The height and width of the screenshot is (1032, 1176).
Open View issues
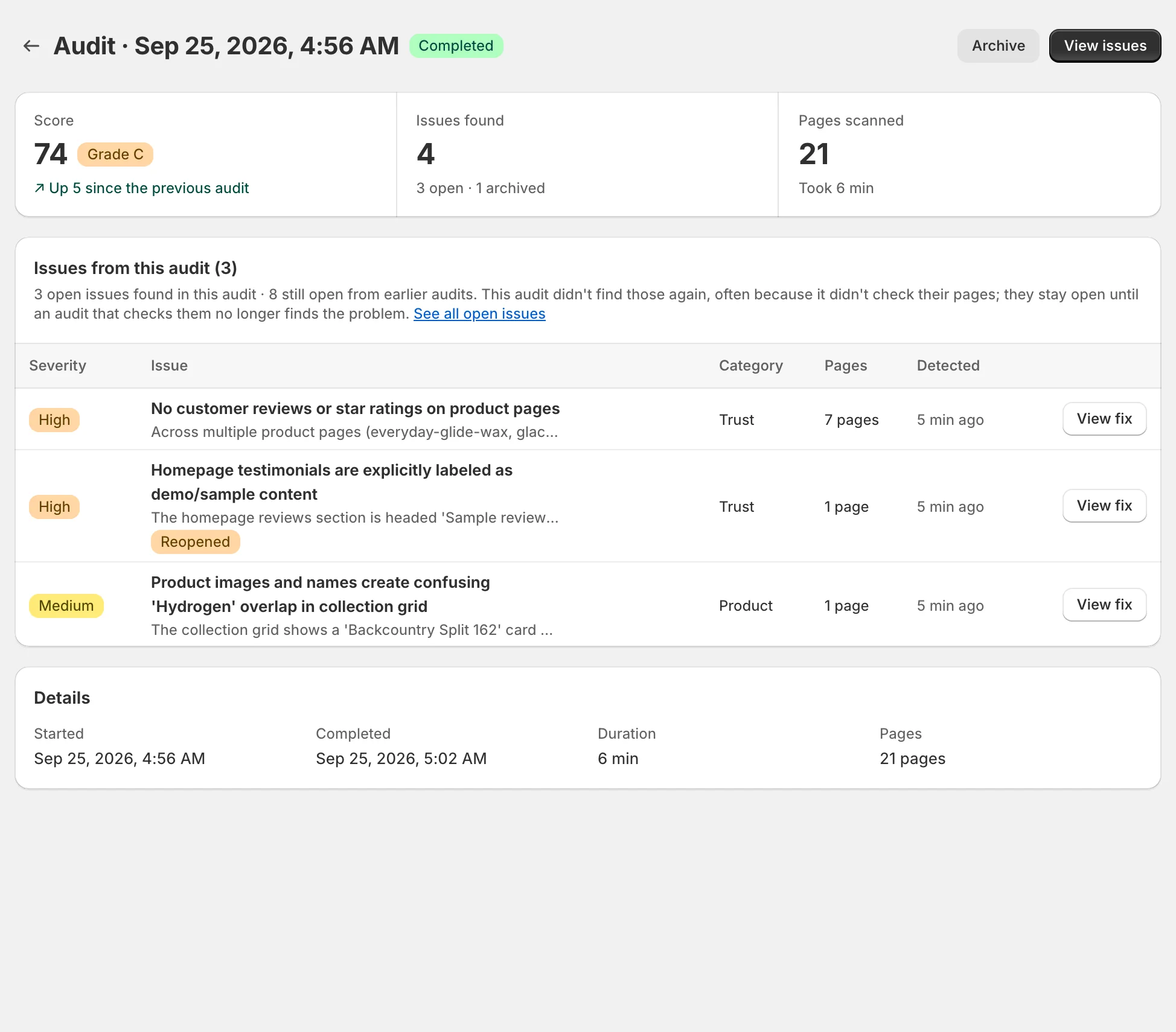[x=1105, y=46]
